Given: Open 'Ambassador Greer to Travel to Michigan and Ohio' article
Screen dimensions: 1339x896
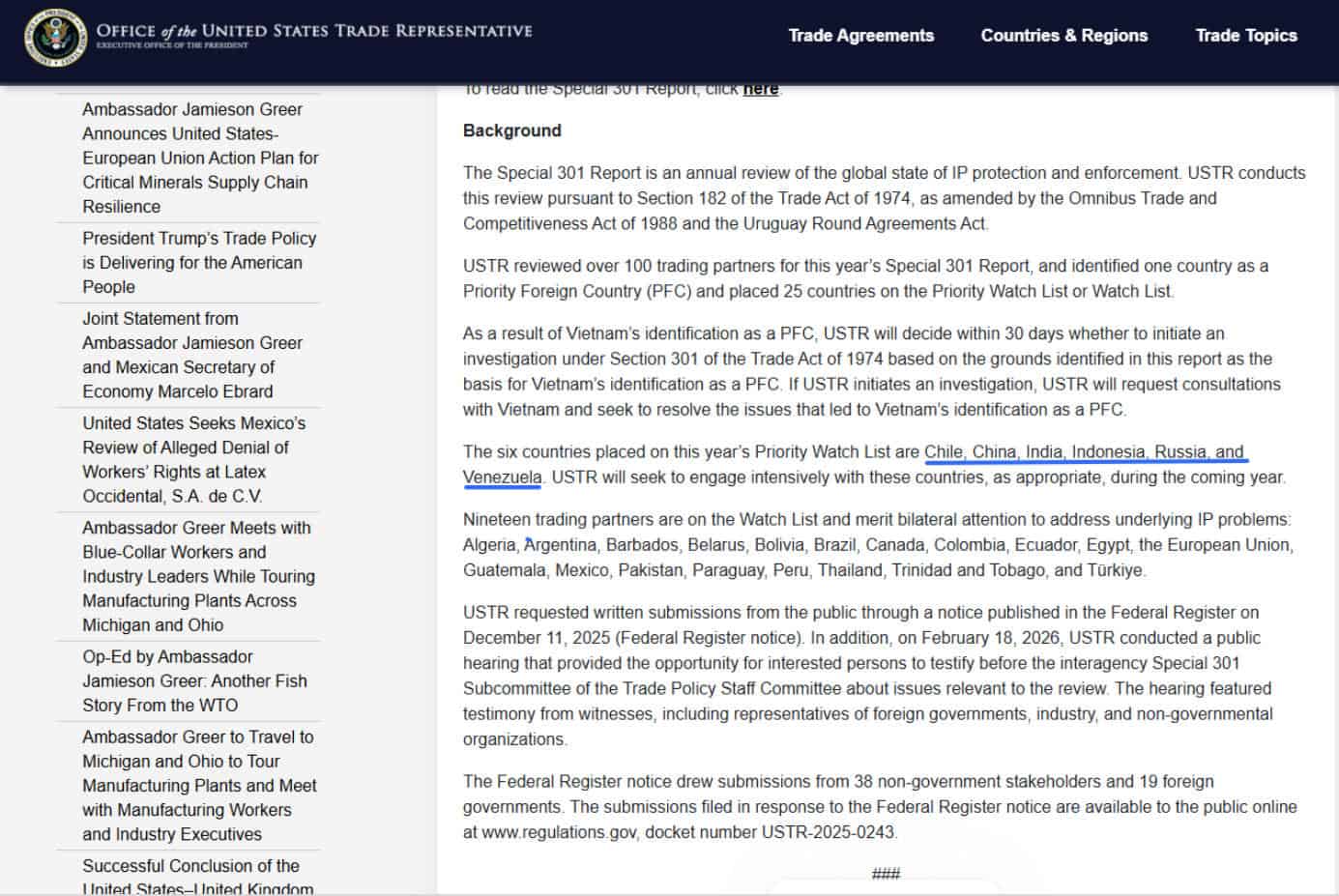Looking at the screenshot, I should pyautogui.click(x=199, y=785).
